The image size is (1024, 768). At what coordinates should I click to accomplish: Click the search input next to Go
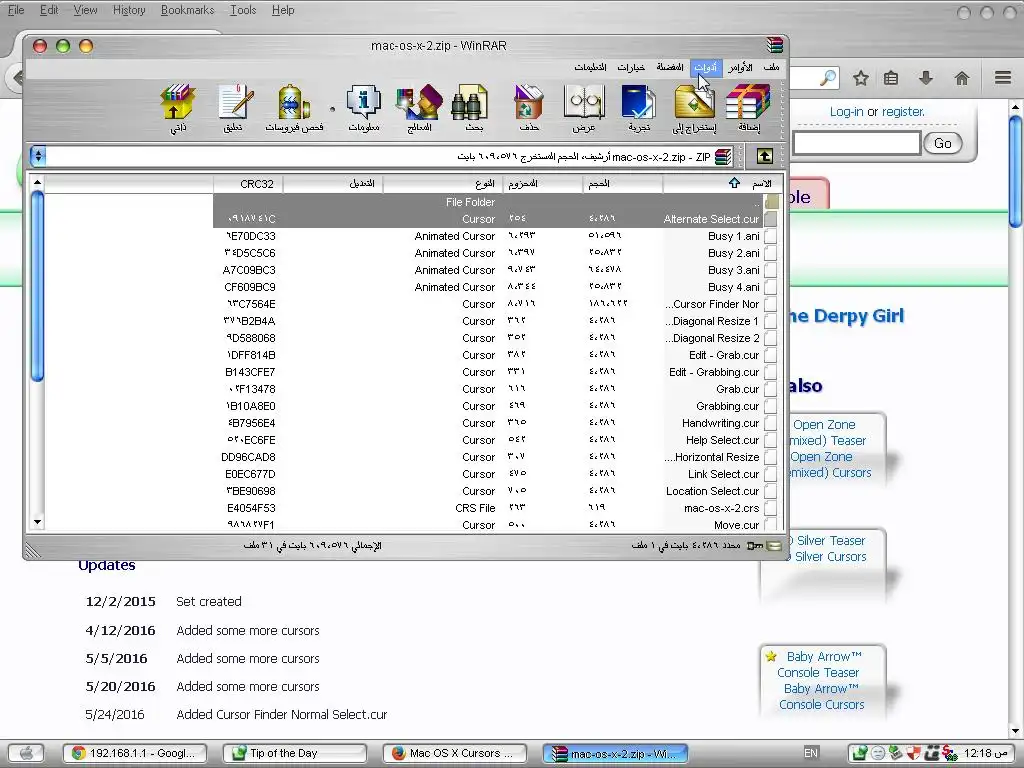(x=856, y=143)
